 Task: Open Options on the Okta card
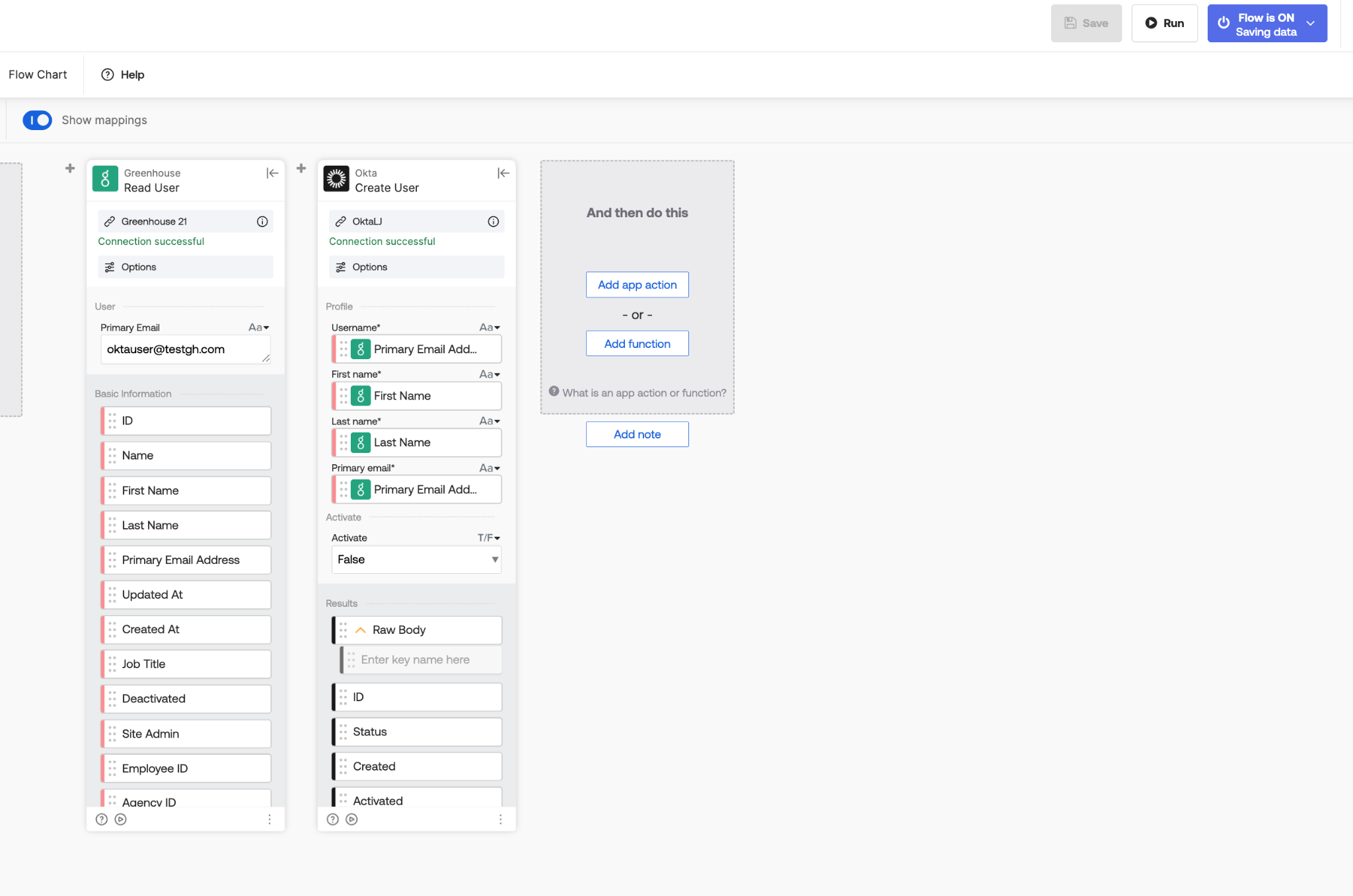coord(417,267)
